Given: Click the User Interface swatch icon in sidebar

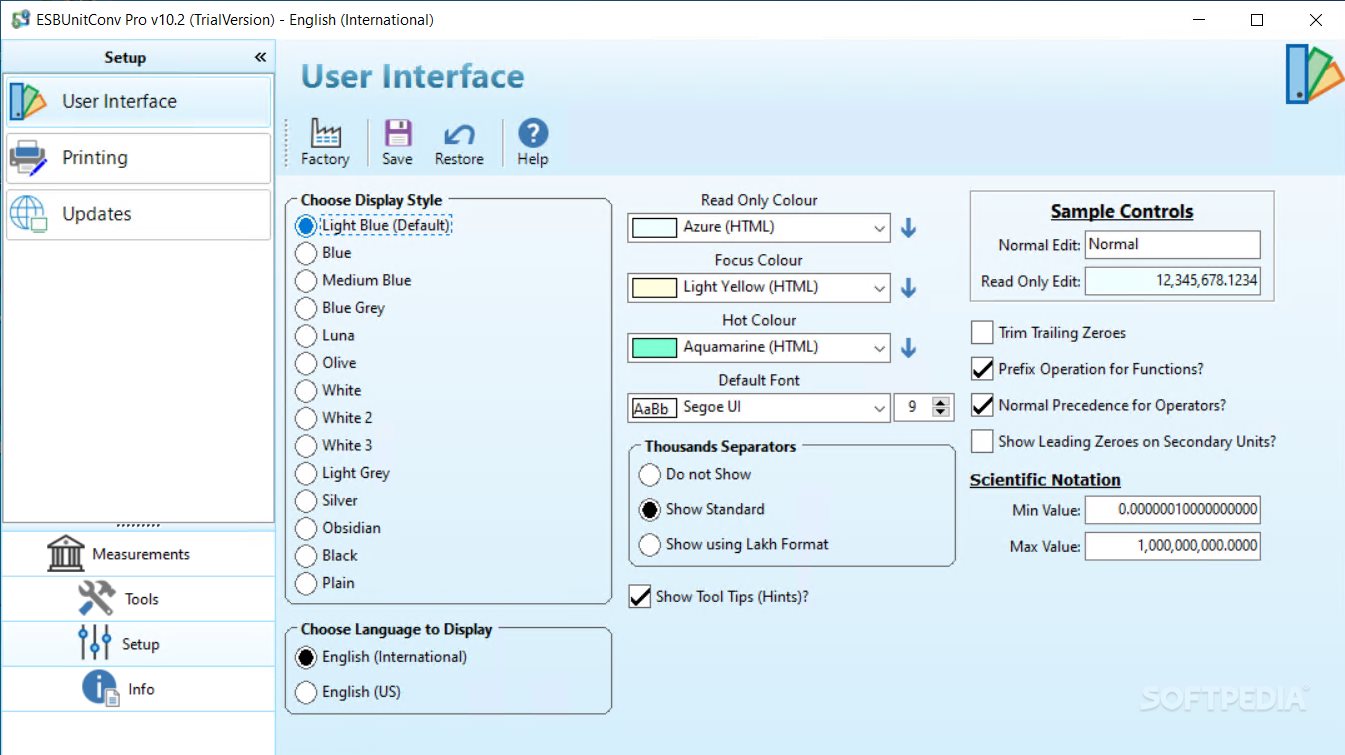Looking at the screenshot, I should pyautogui.click(x=29, y=101).
